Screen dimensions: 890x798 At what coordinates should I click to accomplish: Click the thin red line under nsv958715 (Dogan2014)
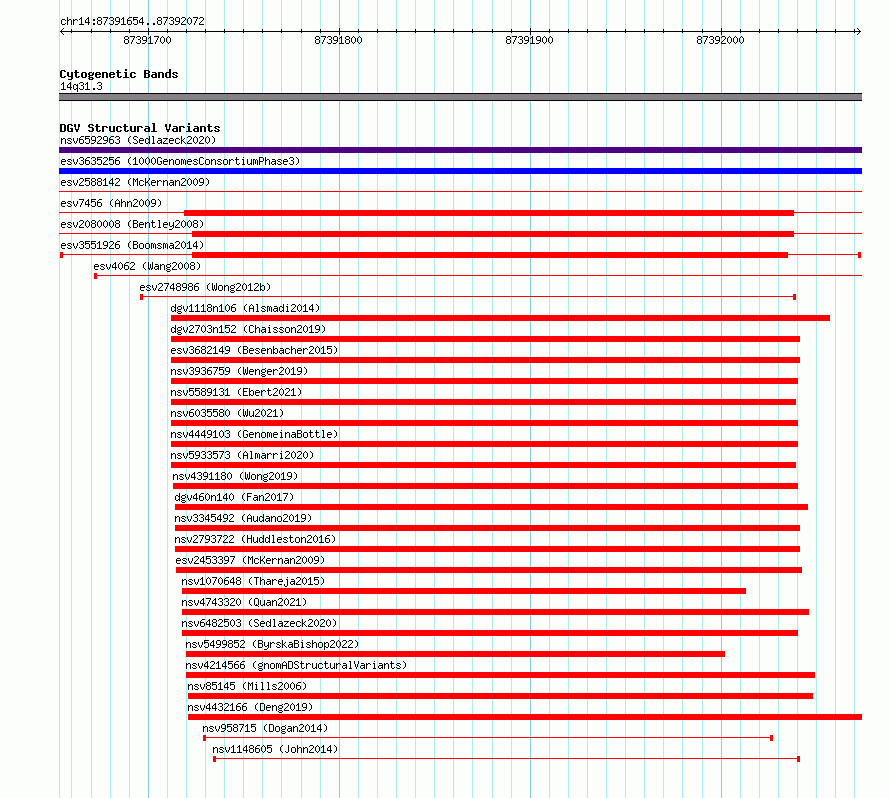pyautogui.click(x=488, y=738)
